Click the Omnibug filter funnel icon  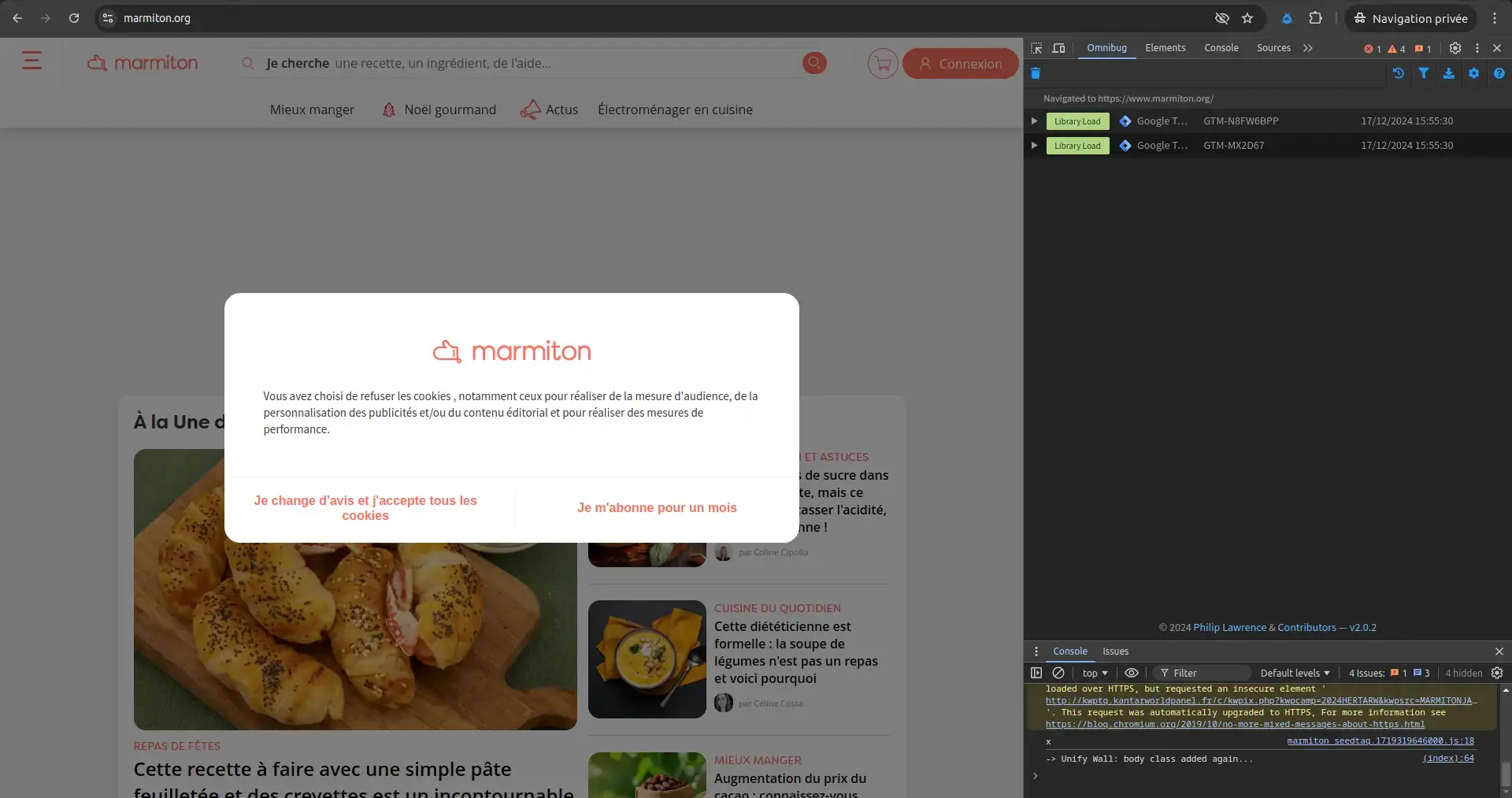pyautogui.click(x=1424, y=73)
